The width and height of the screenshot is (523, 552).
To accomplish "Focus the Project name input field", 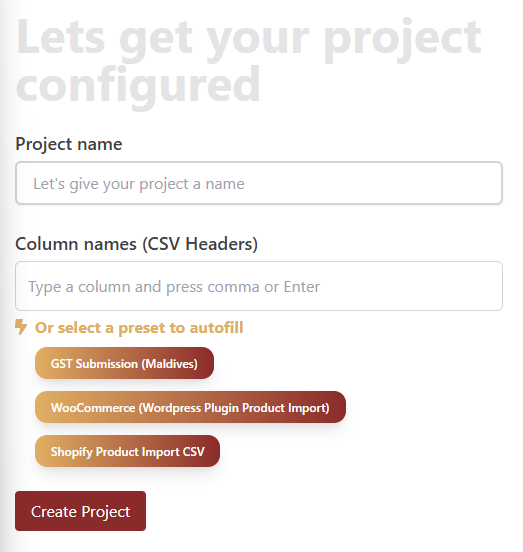I will click(x=259, y=183).
